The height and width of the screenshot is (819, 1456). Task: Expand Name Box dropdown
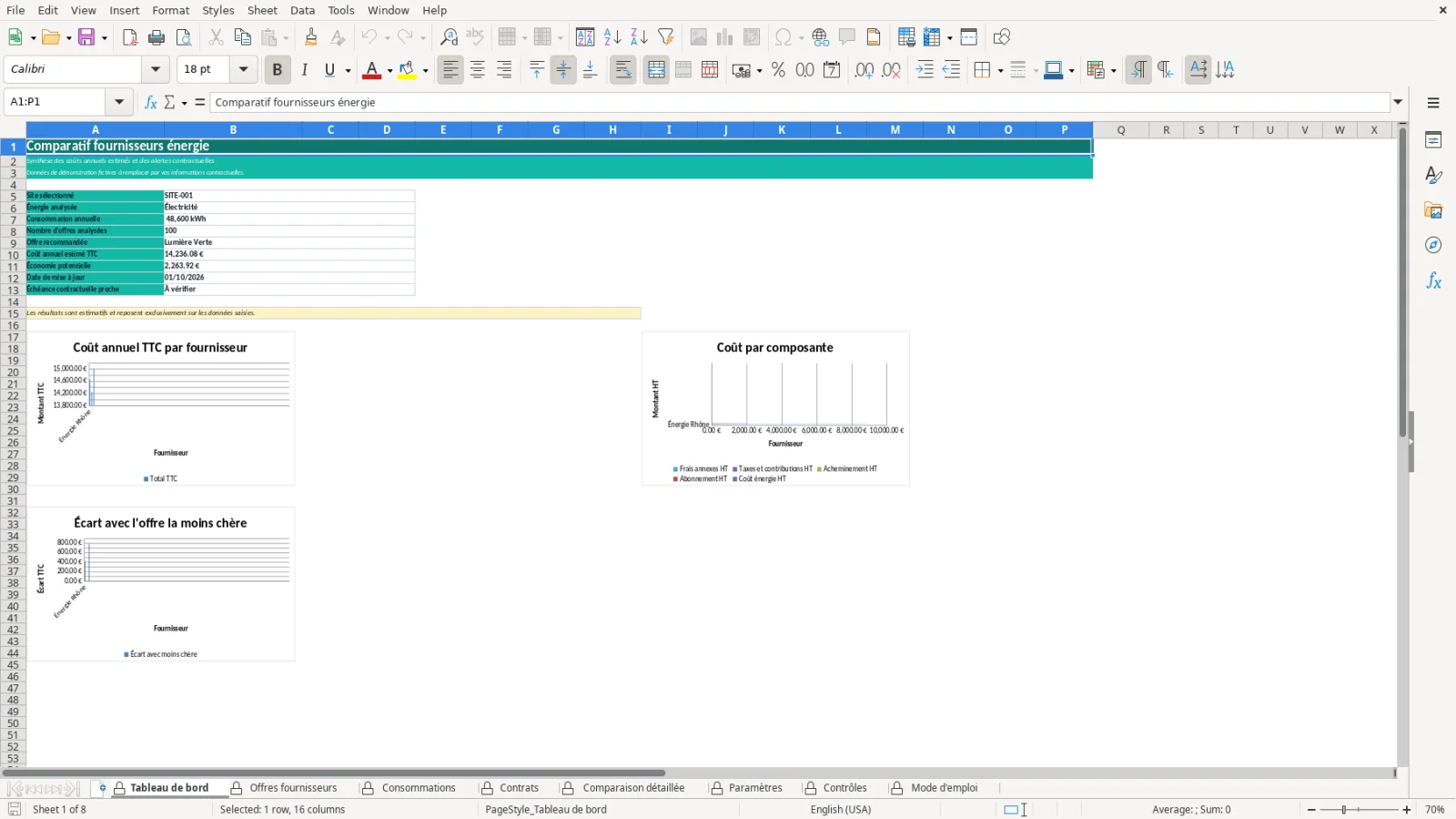pyautogui.click(x=119, y=102)
